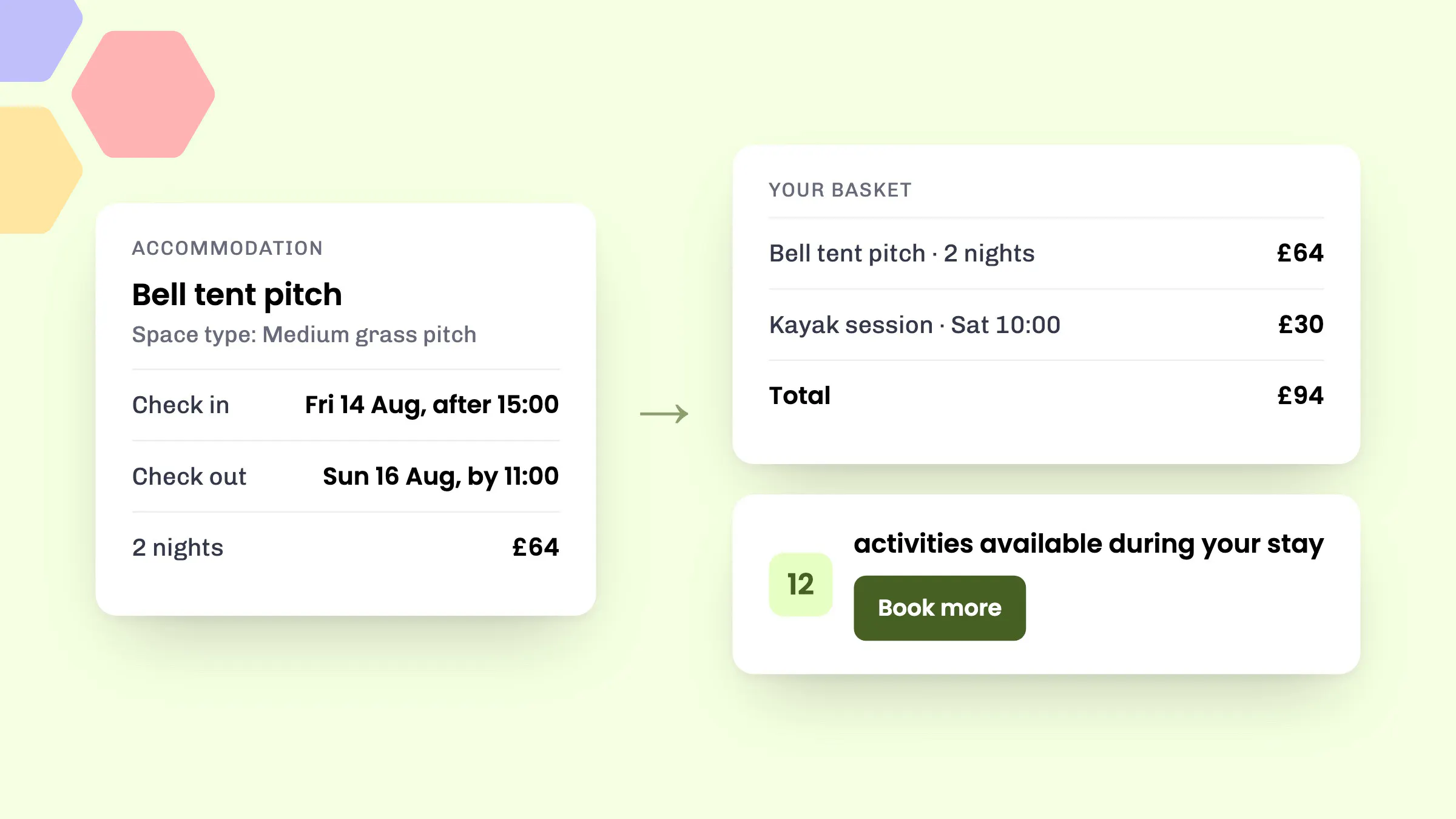Click the £30 kayak session price
The width and height of the screenshot is (1456, 819).
(x=1301, y=325)
